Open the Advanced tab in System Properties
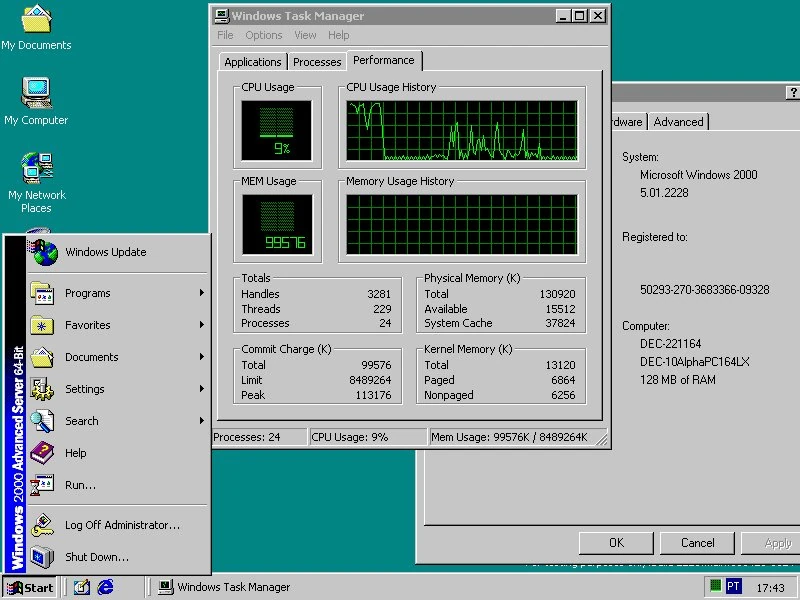 [679, 122]
